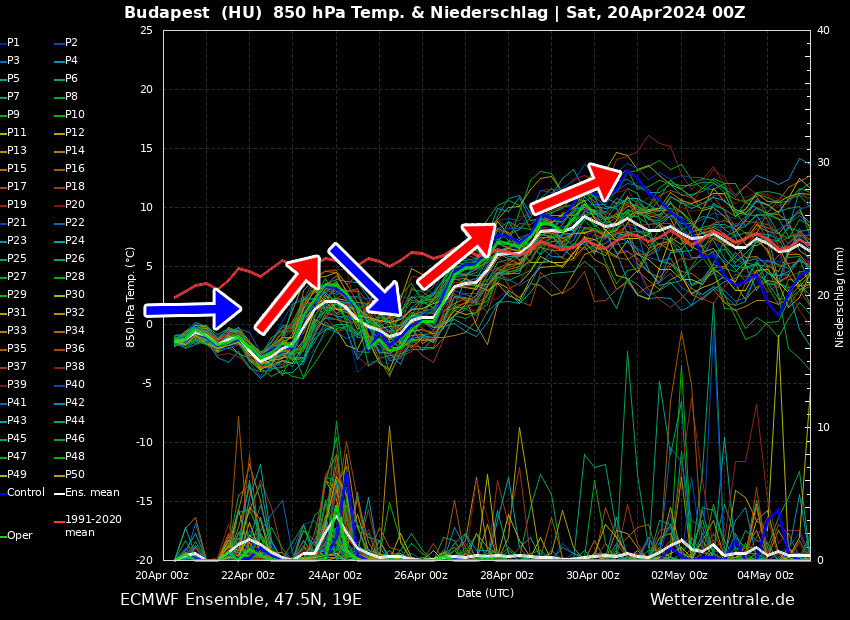Select the P49 legend entry
The width and height of the screenshot is (850, 620).
[14, 474]
